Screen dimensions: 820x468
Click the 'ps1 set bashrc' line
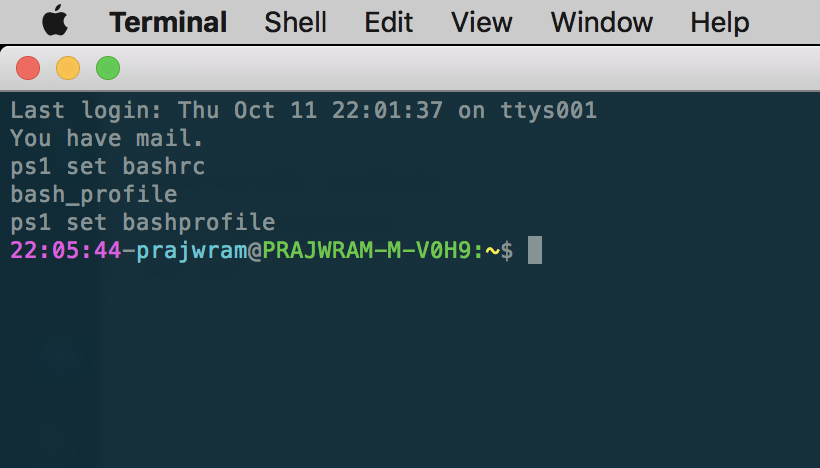coord(108,167)
